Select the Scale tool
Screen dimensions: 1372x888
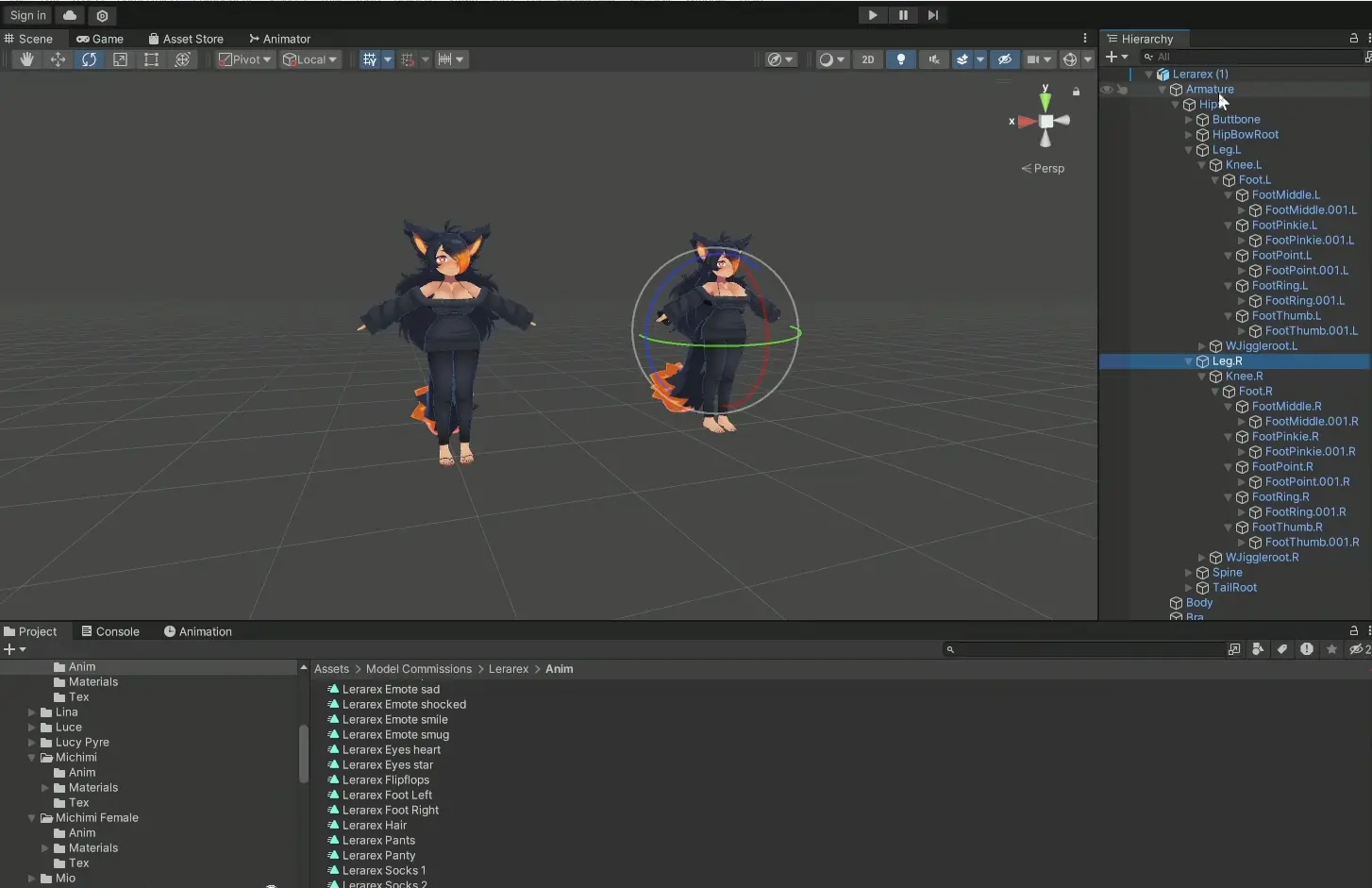click(120, 59)
